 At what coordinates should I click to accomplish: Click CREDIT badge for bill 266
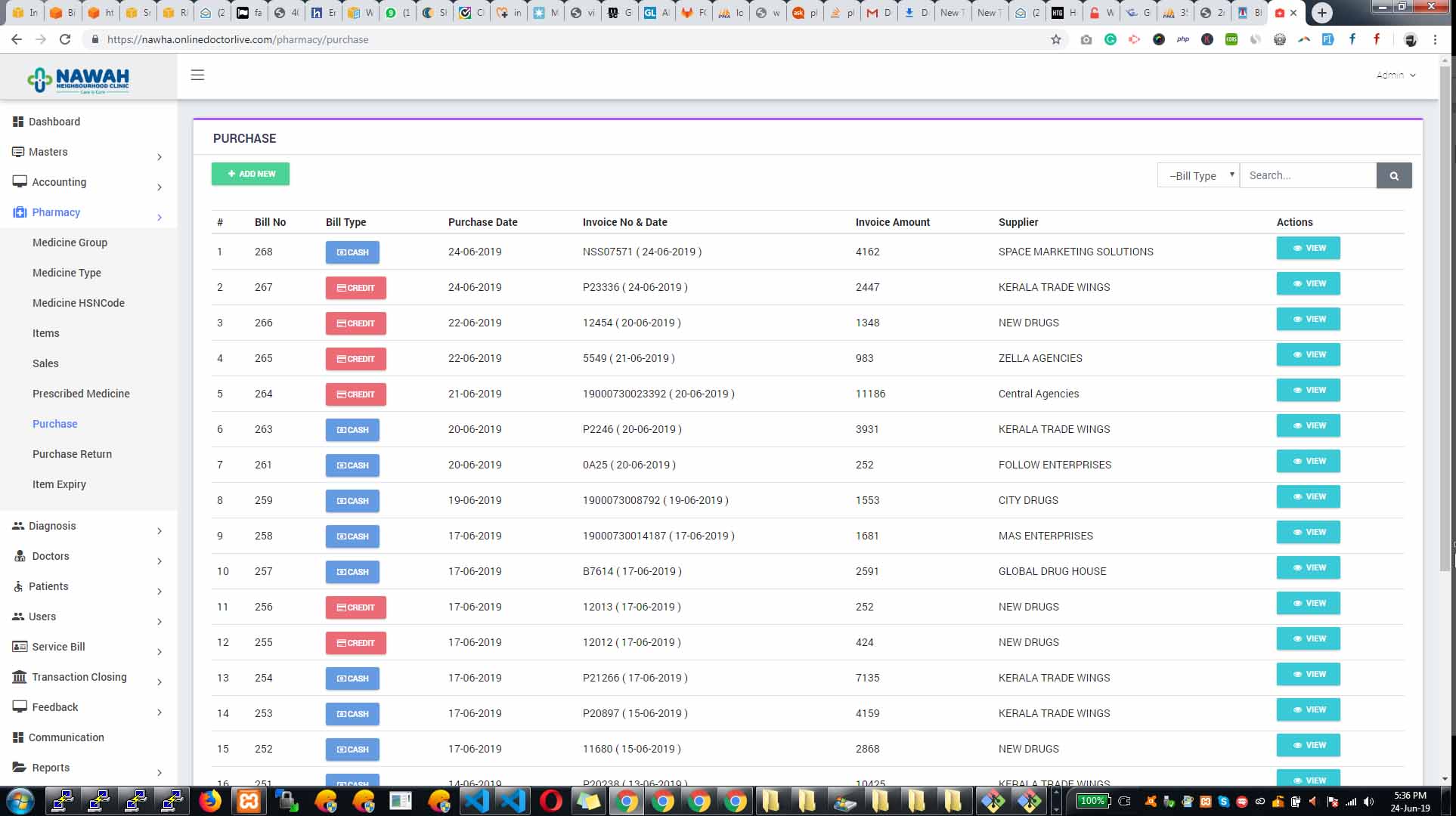[x=355, y=323]
